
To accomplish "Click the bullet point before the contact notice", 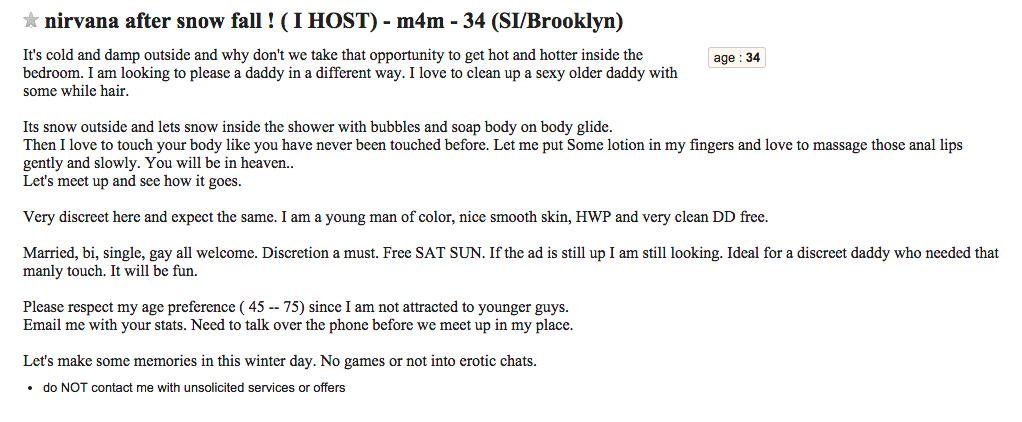I will click(31, 389).
